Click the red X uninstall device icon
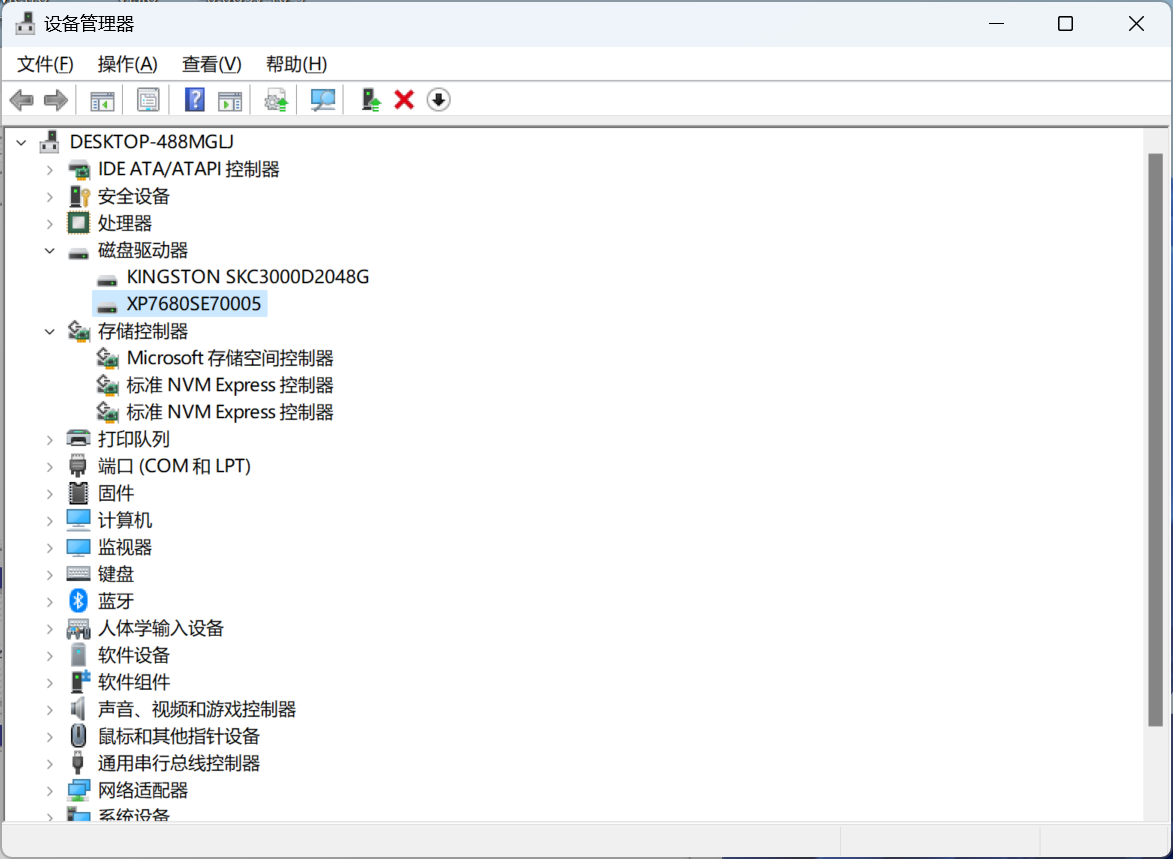The width and height of the screenshot is (1173, 859). 404,100
